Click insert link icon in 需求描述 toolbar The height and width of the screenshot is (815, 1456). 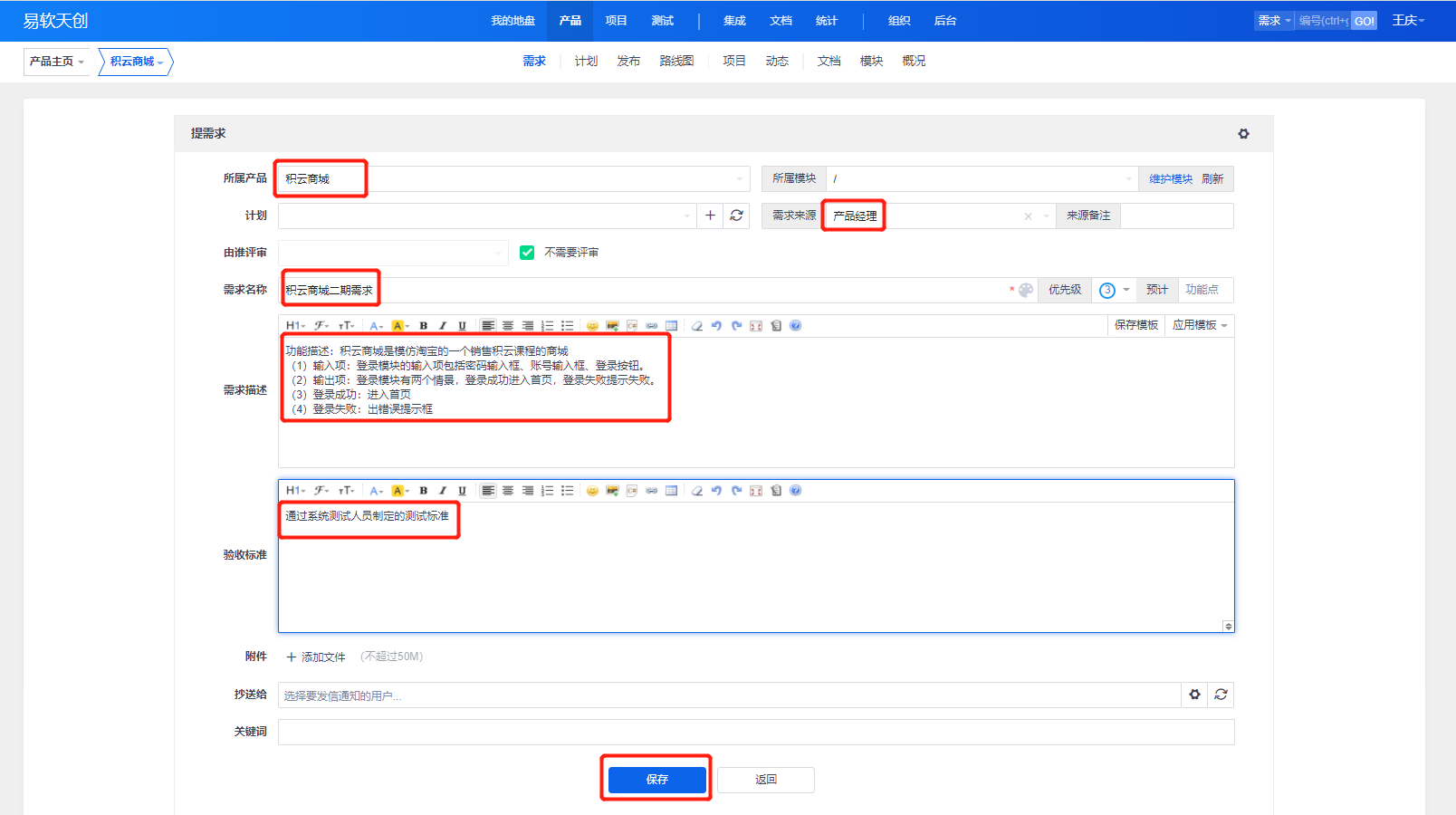[x=651, y=326]
